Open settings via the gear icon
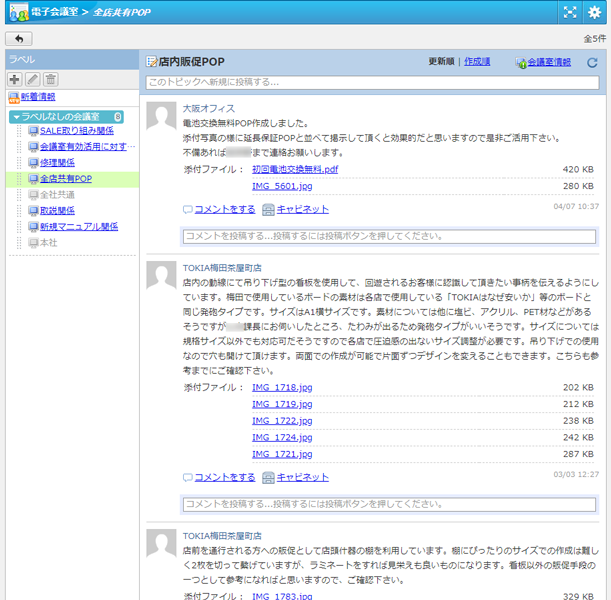The height and width of the screenshot is (600, 611). 594,13
